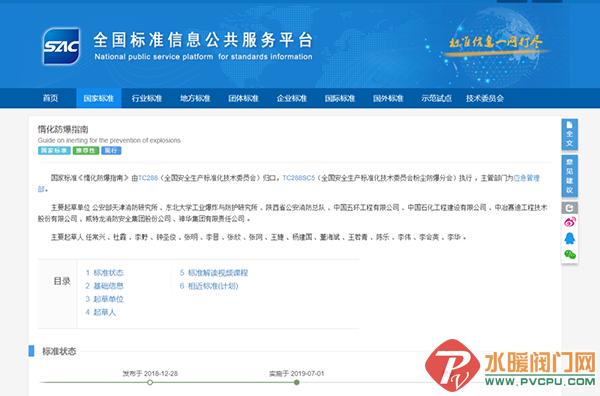Screen dimensions: 600x396
Task: Open the 首页 navigation tab
Action: tap(50, 98)
